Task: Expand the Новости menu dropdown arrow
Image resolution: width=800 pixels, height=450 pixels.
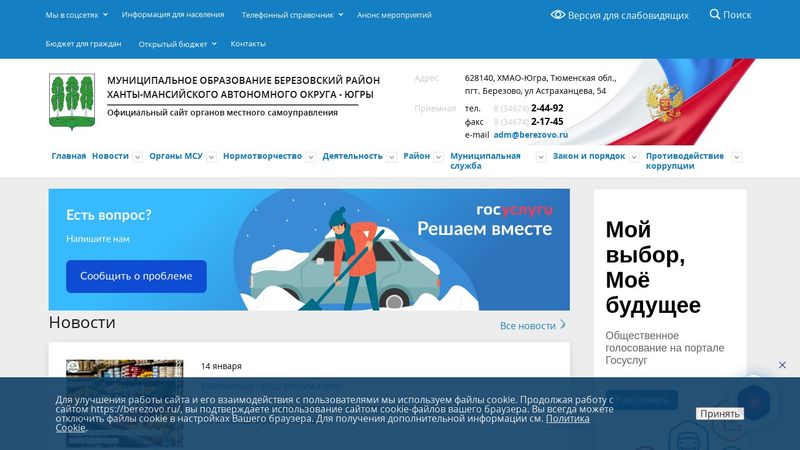Action: [137, 157]
